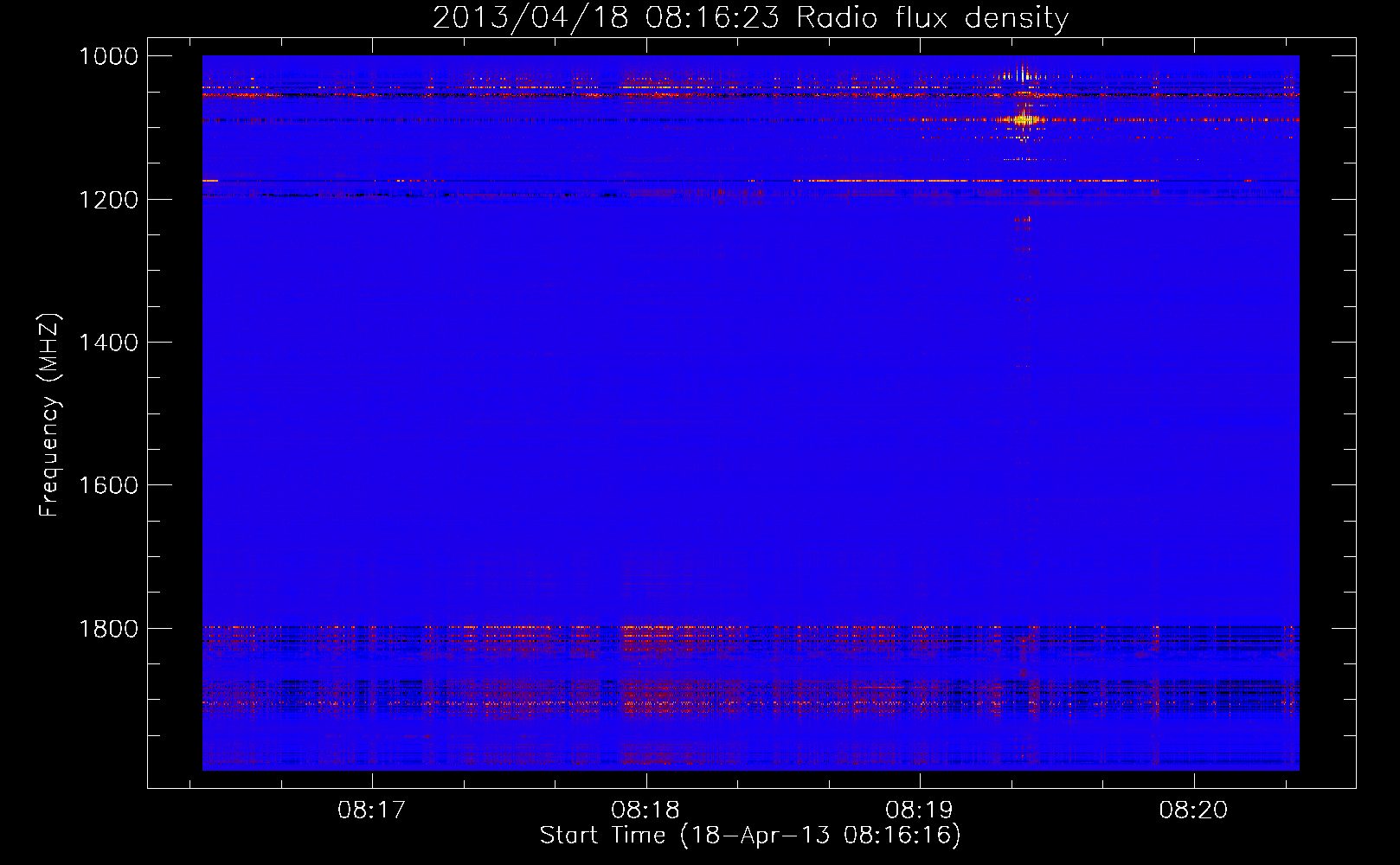Image resolution: width=1400 pixels, height=865 pixels.
Task: Pick the 1600 frequency tick label
Action: pos(108,485)
